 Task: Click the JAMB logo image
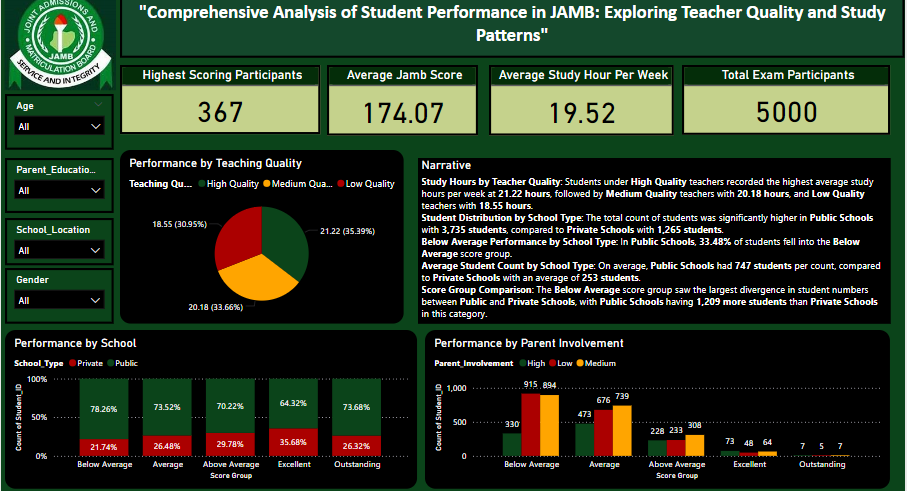[60, 45]
